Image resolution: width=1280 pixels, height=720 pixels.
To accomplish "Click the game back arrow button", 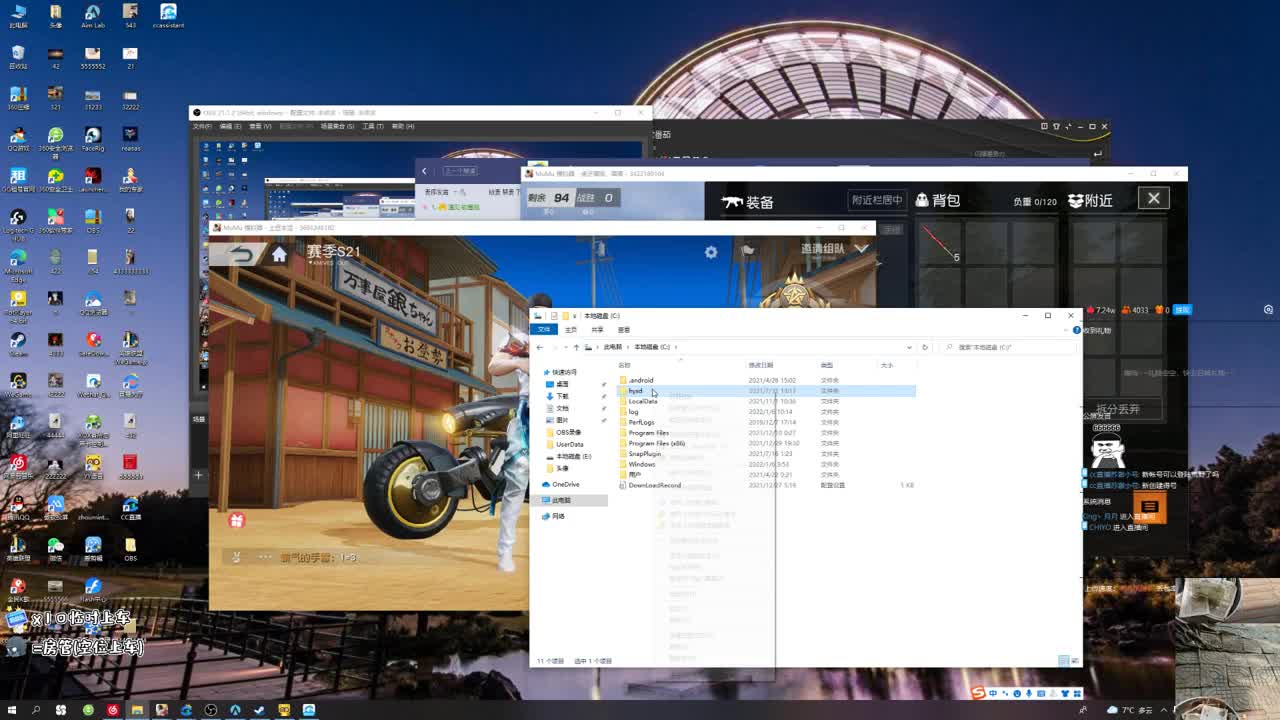I will pyautogui.click(x=240, y=254).
